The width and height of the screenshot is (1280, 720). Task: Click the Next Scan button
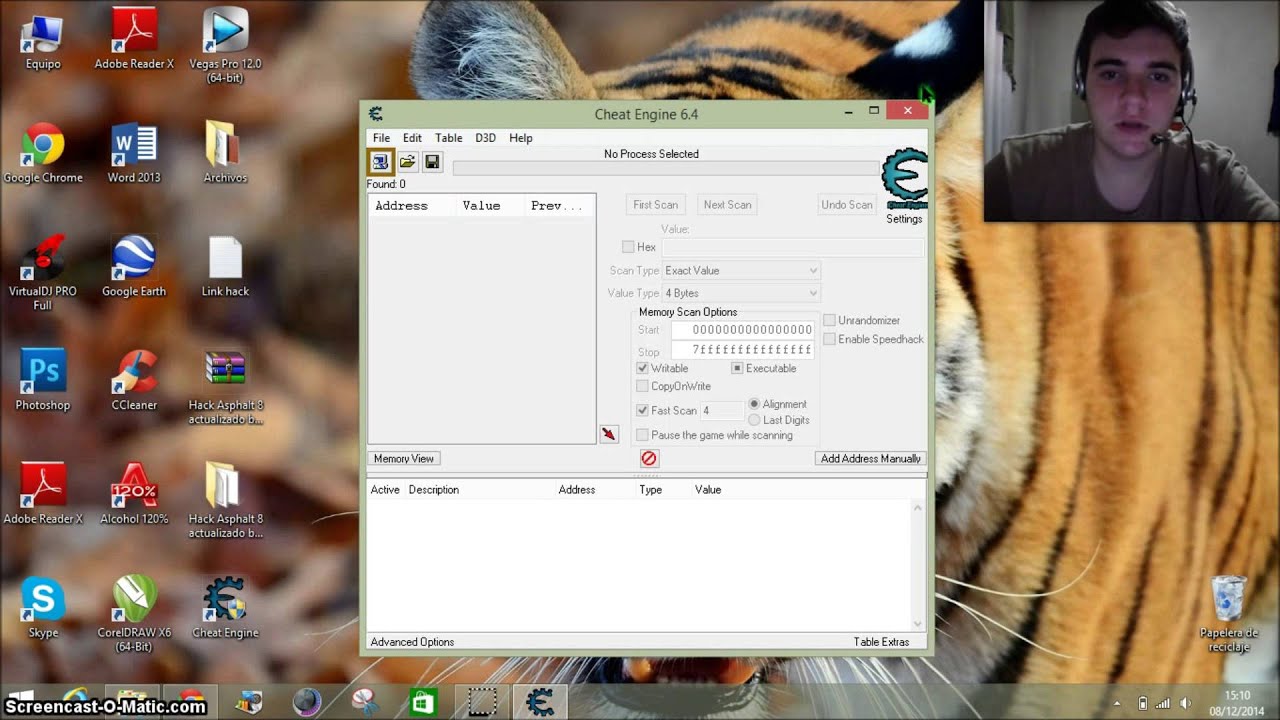[727, 204]
